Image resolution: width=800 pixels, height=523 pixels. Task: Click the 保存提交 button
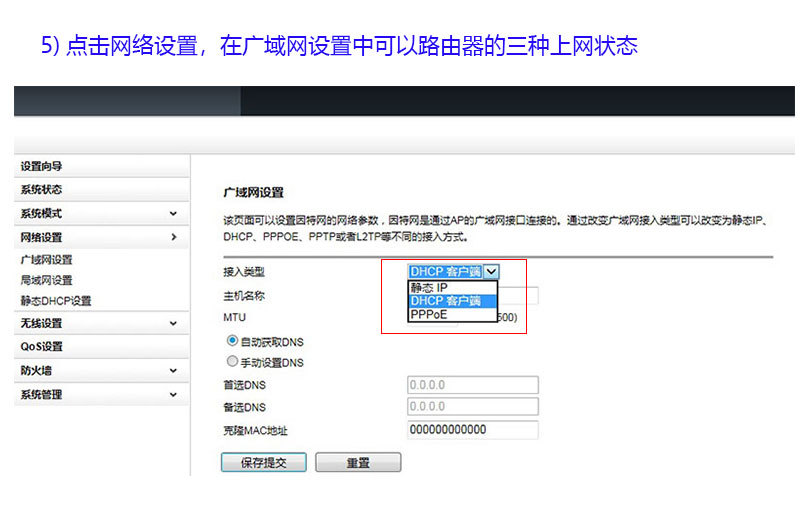click(263, 463)
